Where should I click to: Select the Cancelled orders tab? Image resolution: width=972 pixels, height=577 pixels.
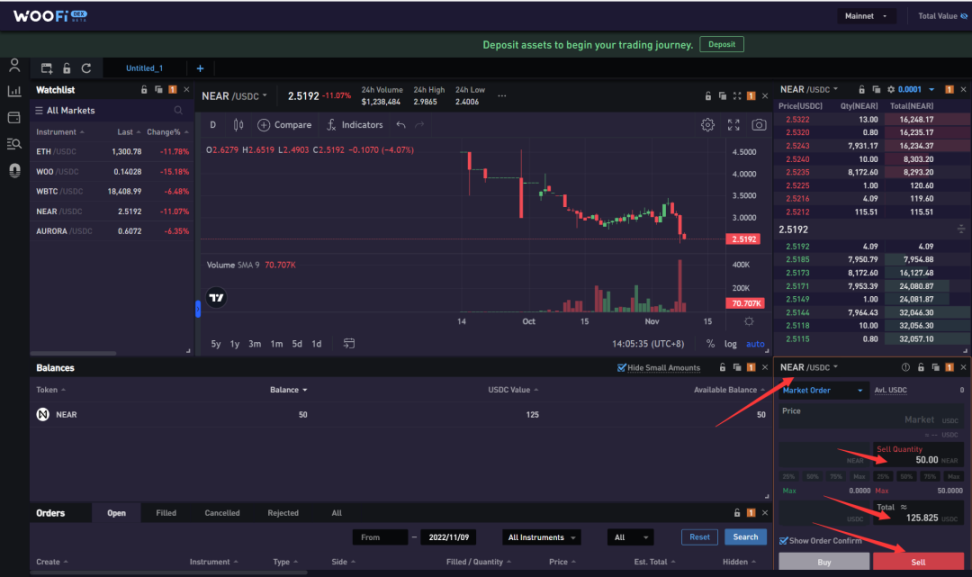[x=222, y=513]
